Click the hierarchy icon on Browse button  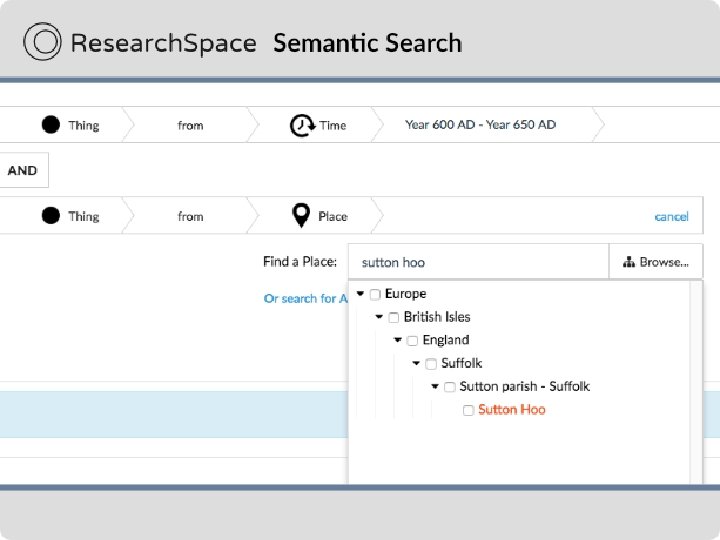click(628, 262)
